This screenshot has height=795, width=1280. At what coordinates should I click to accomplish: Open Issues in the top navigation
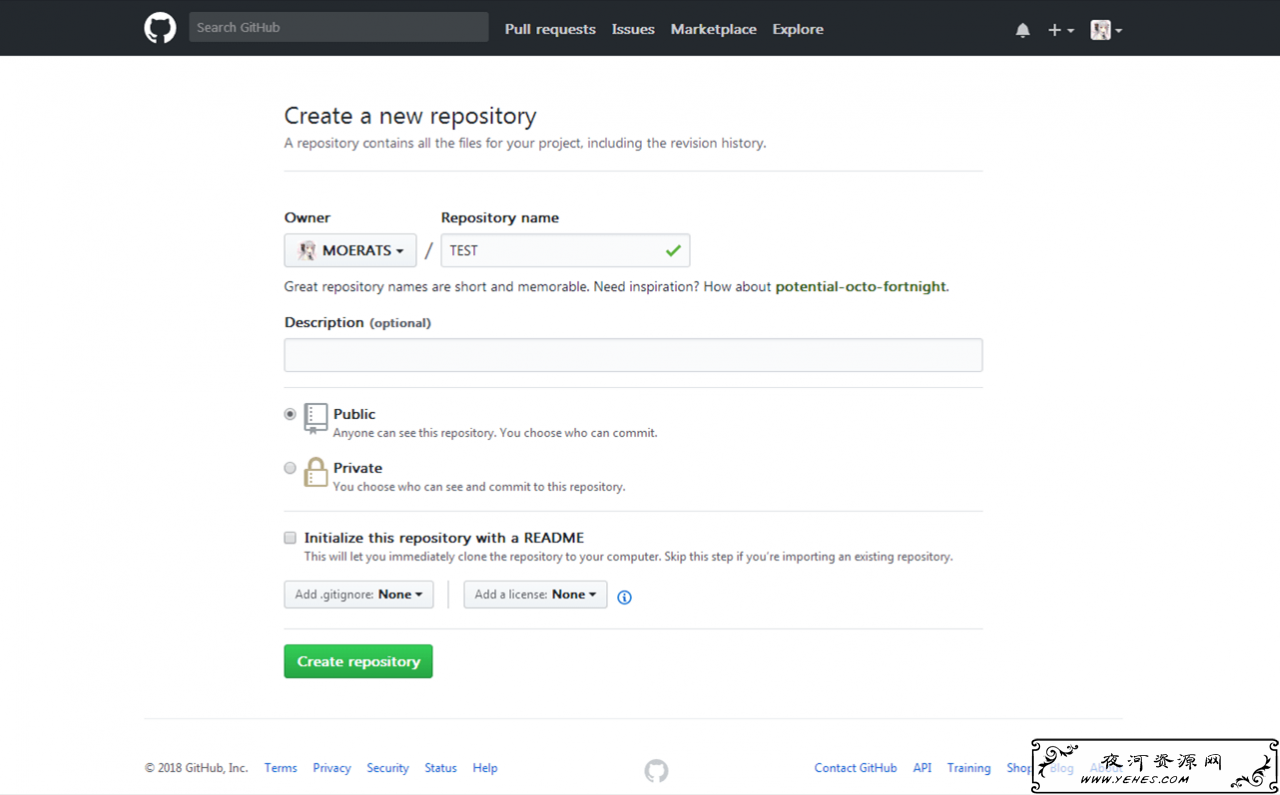click(633, 29)
